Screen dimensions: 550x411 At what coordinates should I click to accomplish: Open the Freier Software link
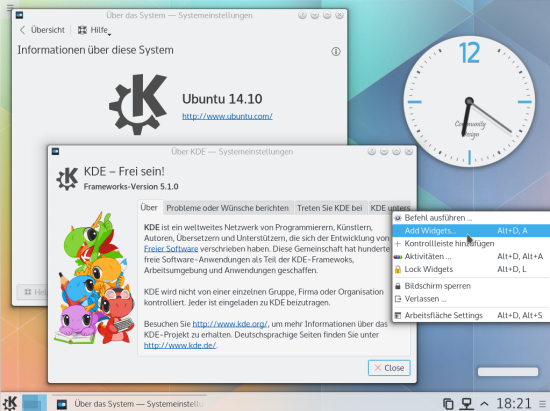(171, 249)
